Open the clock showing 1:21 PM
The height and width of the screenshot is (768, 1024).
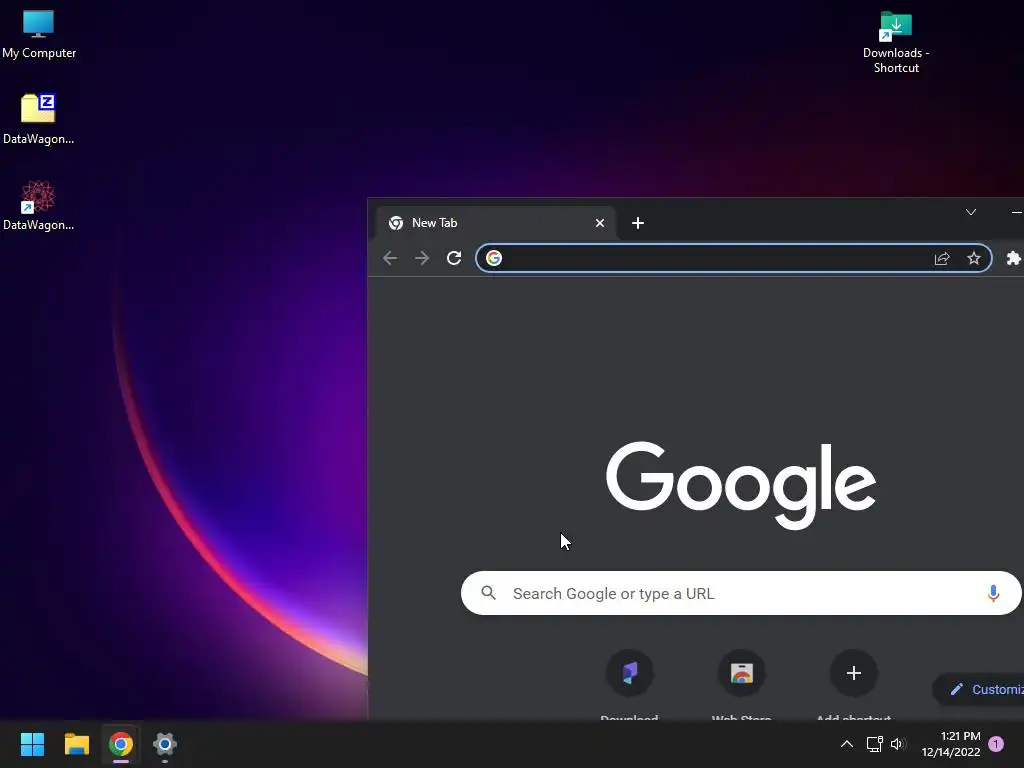point(951,744)
